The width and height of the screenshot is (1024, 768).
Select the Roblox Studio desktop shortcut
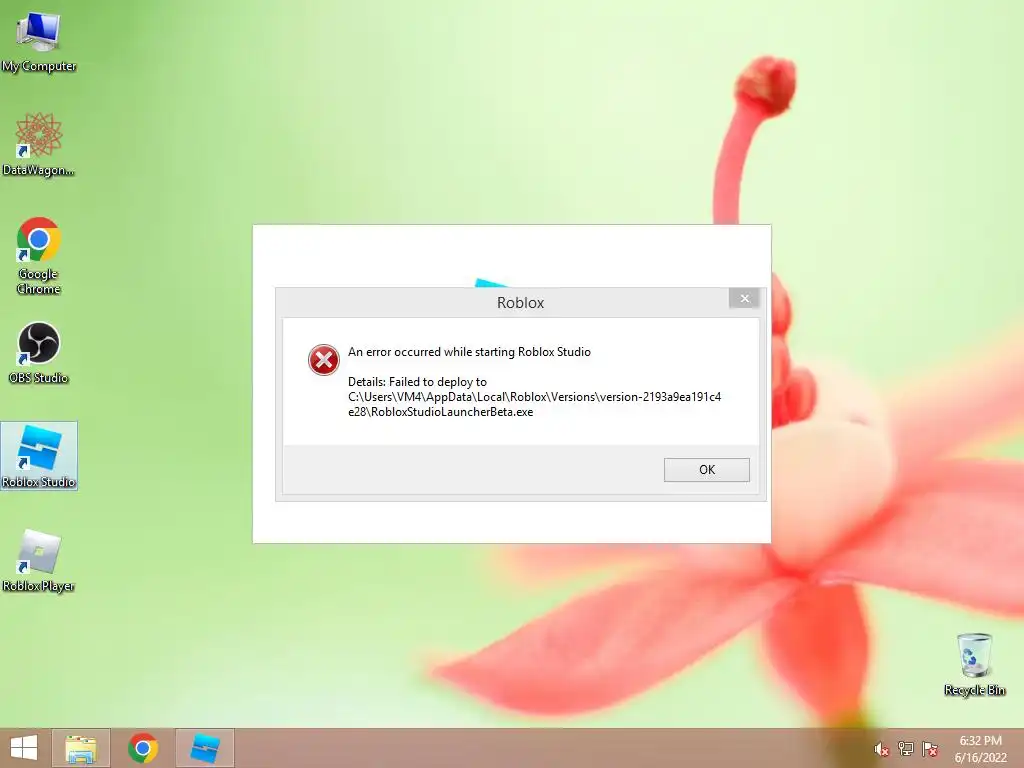point(39,456)
